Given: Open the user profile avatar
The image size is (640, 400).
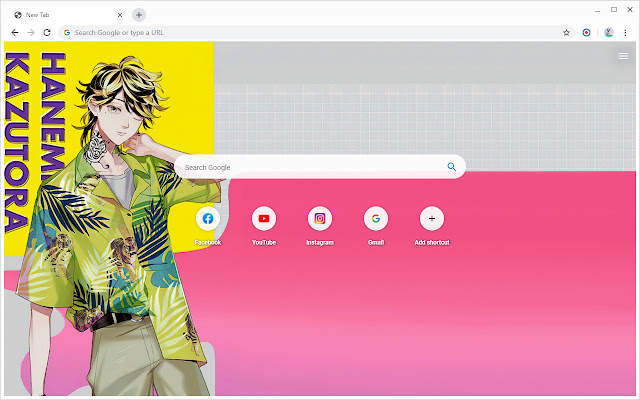Looking at the screenshot, I should pyautogui.click(x=609, y=33).
